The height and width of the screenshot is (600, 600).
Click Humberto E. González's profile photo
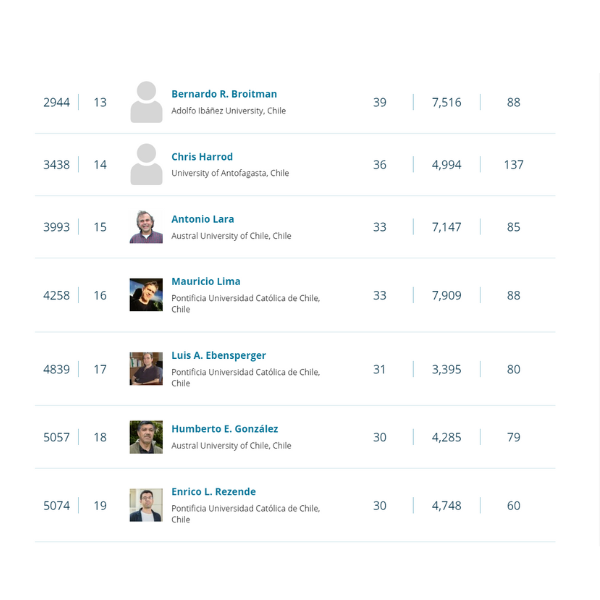[146, 437]
